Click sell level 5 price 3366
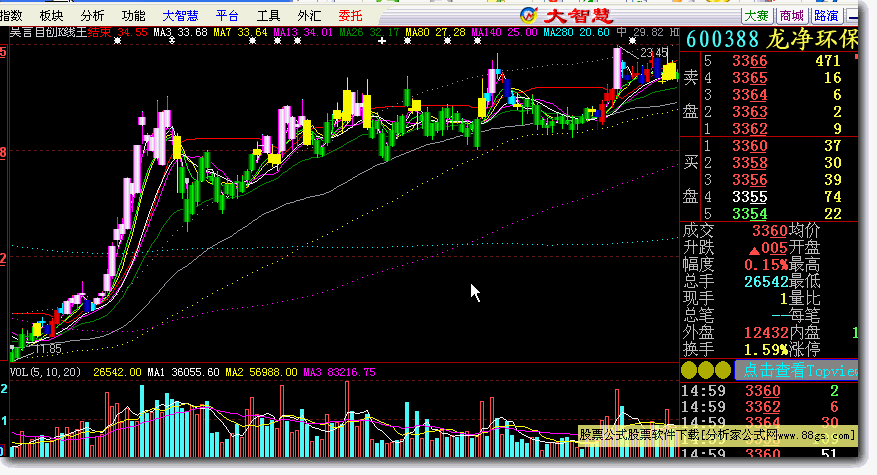 coord(749,60)
